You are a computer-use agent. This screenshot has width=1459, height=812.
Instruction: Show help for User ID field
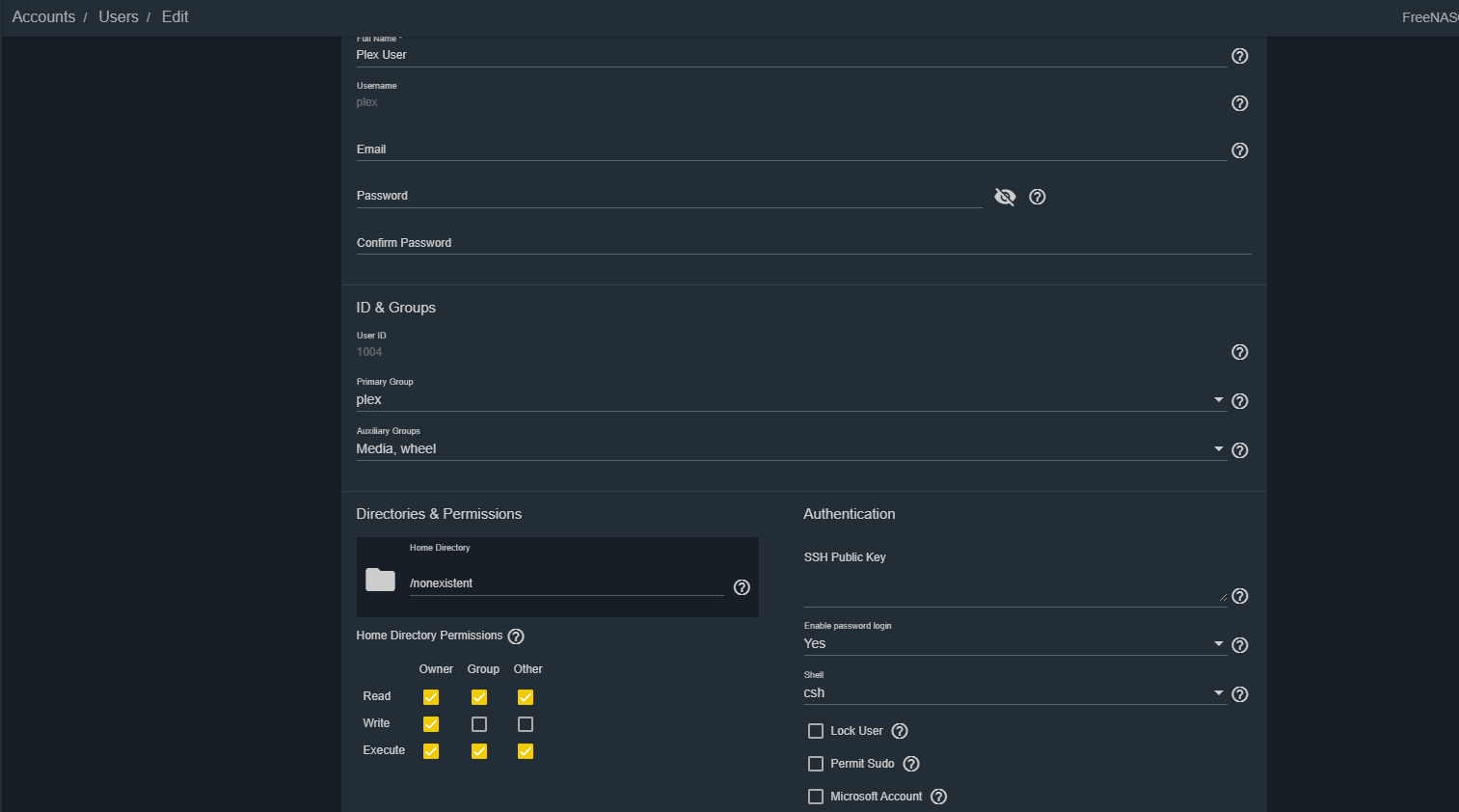1240,352
